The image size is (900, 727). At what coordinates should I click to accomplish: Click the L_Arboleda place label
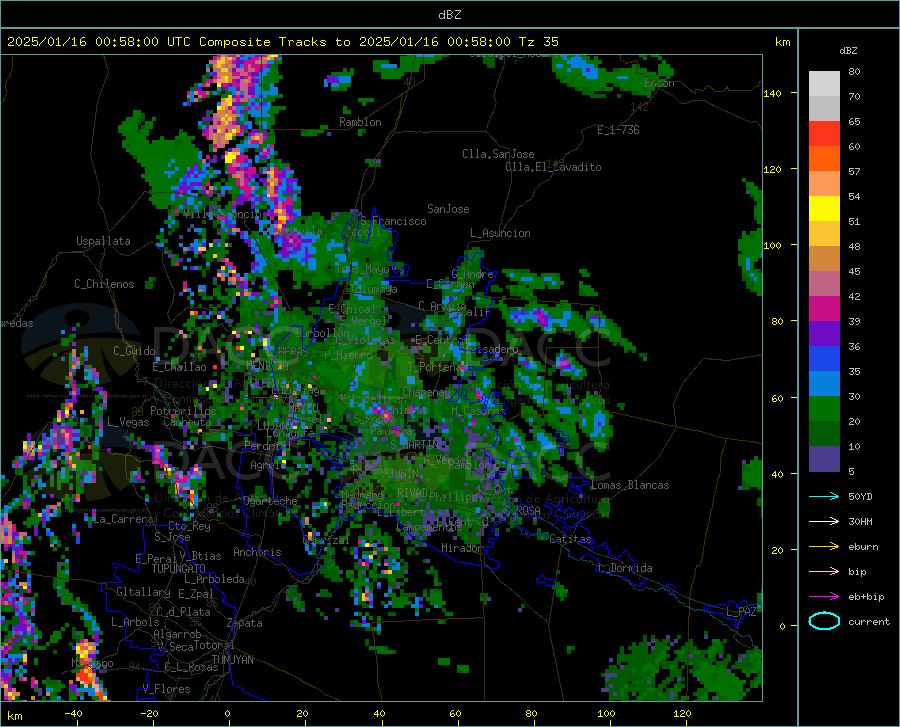click(x=214, y=579)
